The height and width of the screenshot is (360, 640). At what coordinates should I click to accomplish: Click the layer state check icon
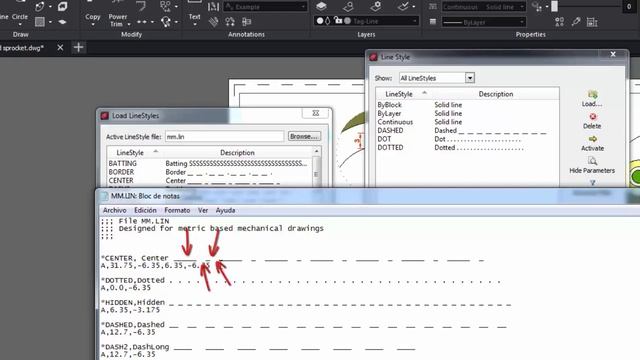coord(403,6)
